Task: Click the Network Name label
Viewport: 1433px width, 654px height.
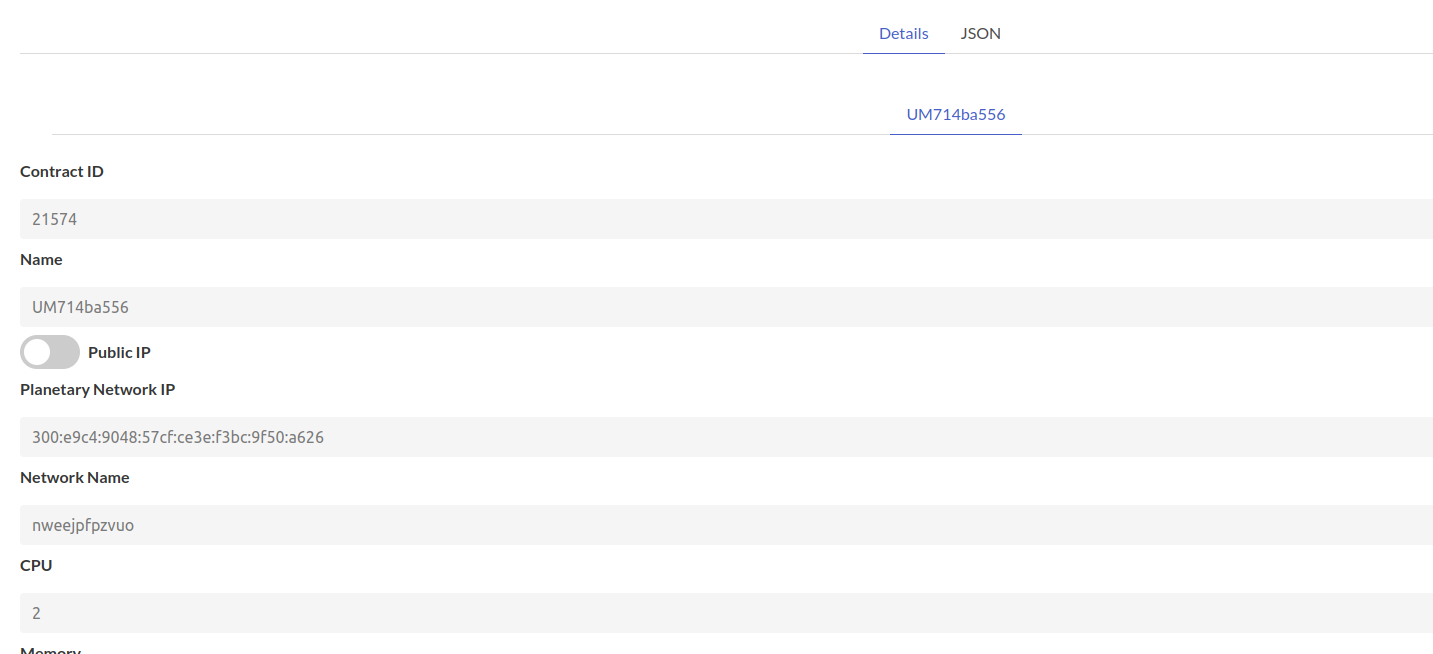Action: pyautogui.click(x=74, y=477)
